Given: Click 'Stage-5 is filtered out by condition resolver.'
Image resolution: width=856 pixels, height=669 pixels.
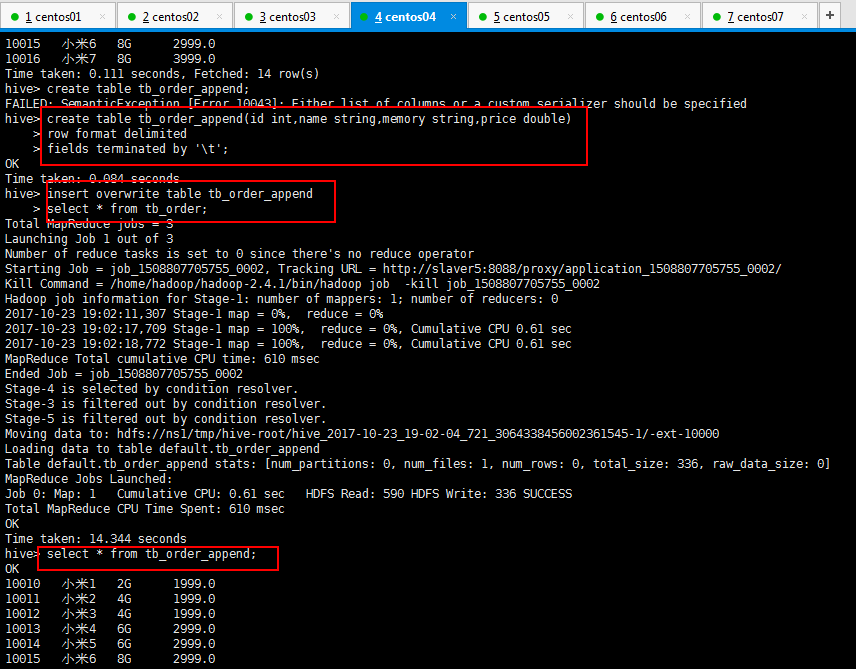Looking at the screenshot, I should coord(165,419).
